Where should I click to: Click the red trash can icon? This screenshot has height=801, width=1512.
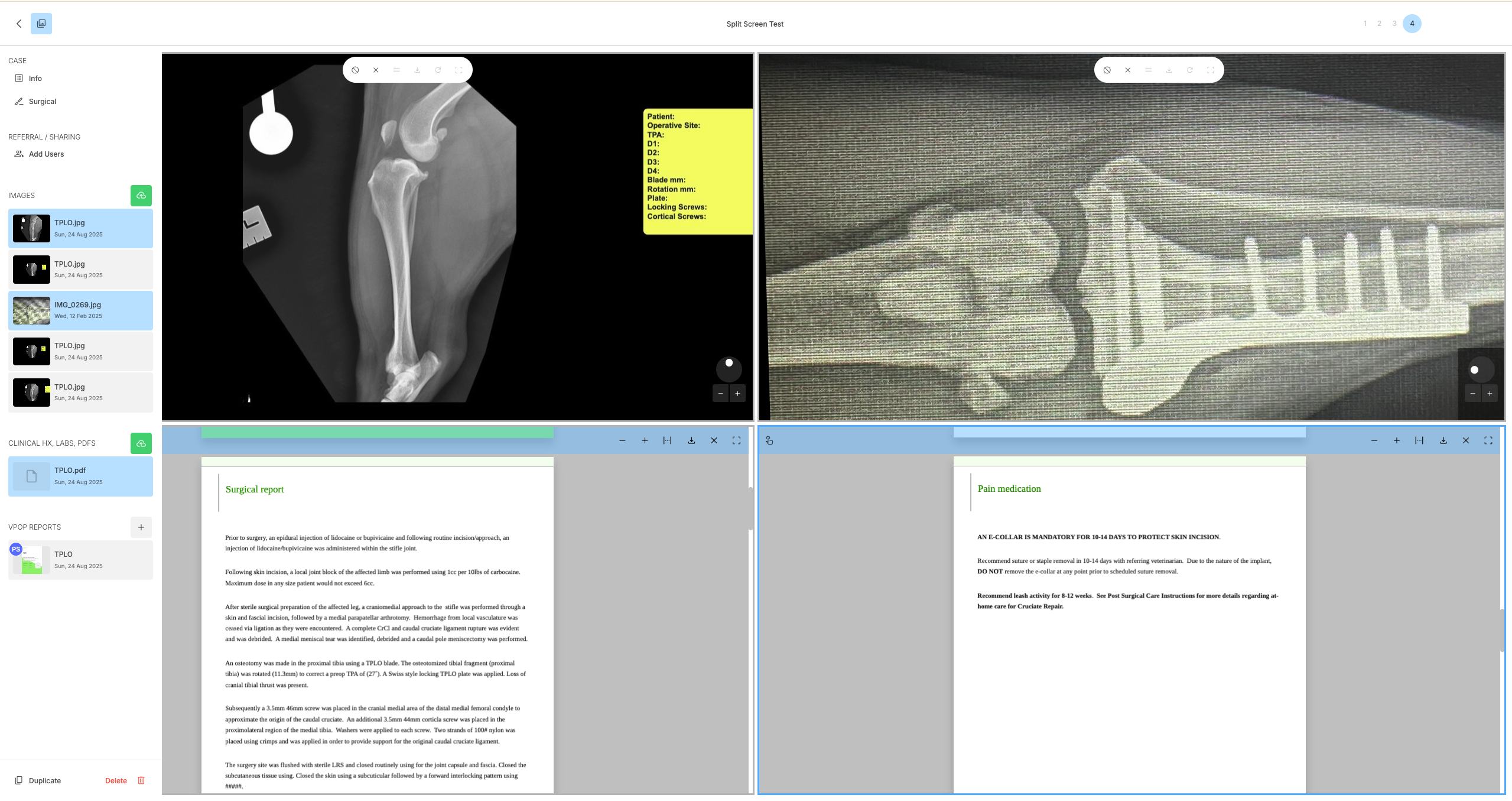tap(141, 780)
